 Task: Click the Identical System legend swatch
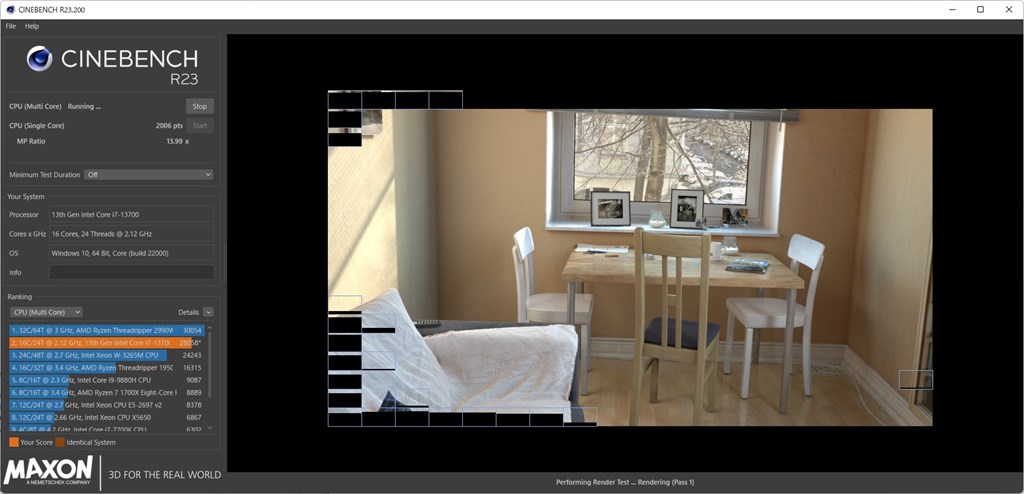point(59,442)
